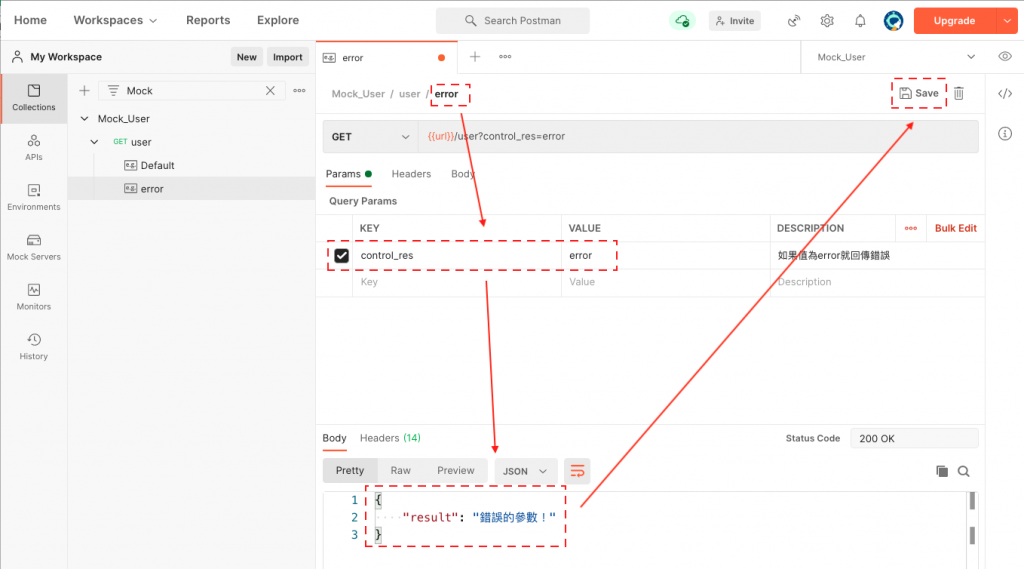This screenshot has height=569, width=1024.
Task: Open the JSON format dropdown
Action: click(x=525, y=471)
